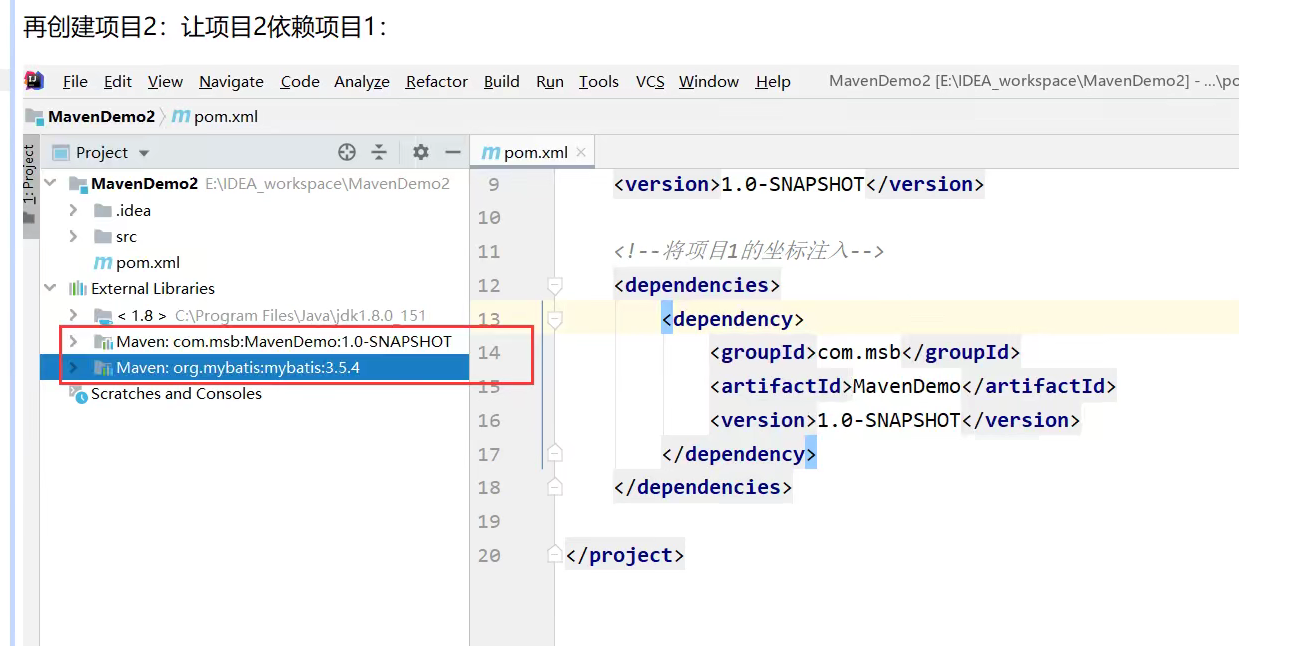The height and width of the screenshot is (646, 1304).
Task: Click fold marker beside closing project tag
Action: pyautogui.click(x=555, y=554)
